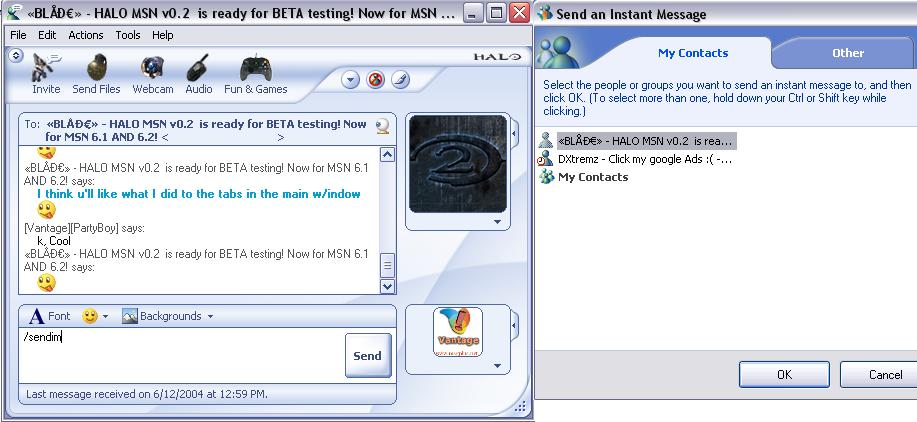
Task: Click the conversation scrollbar thumb
Action: 387,266
